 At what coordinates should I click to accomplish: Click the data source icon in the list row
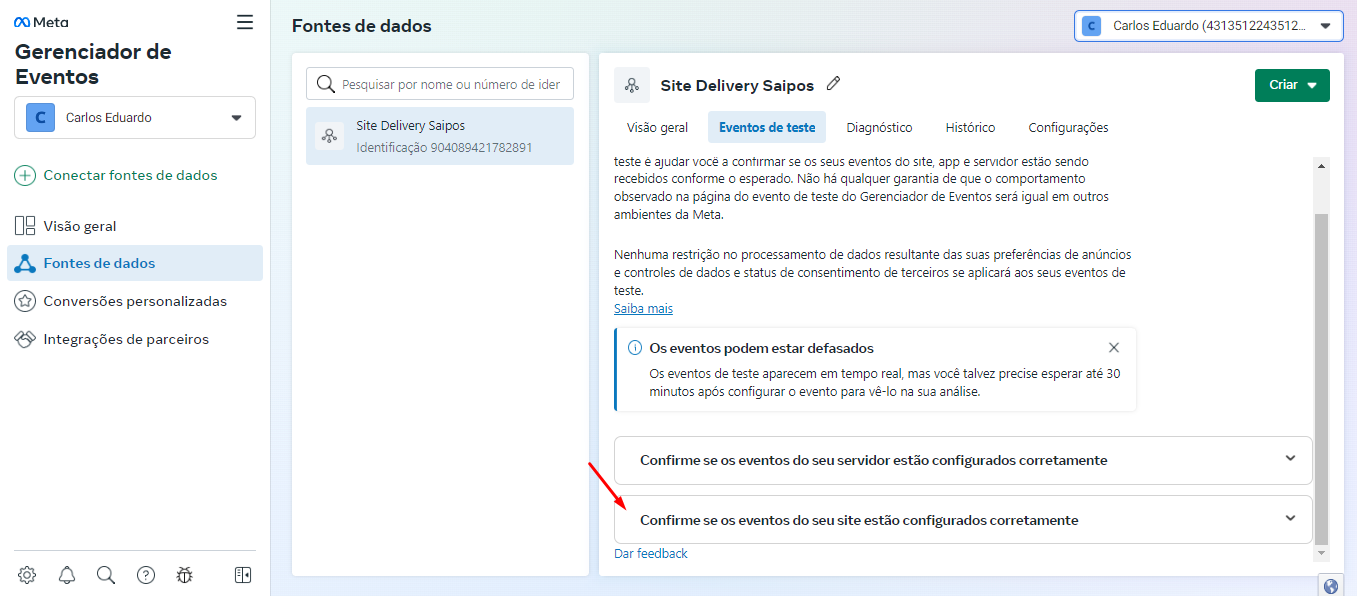pos(329,136)
